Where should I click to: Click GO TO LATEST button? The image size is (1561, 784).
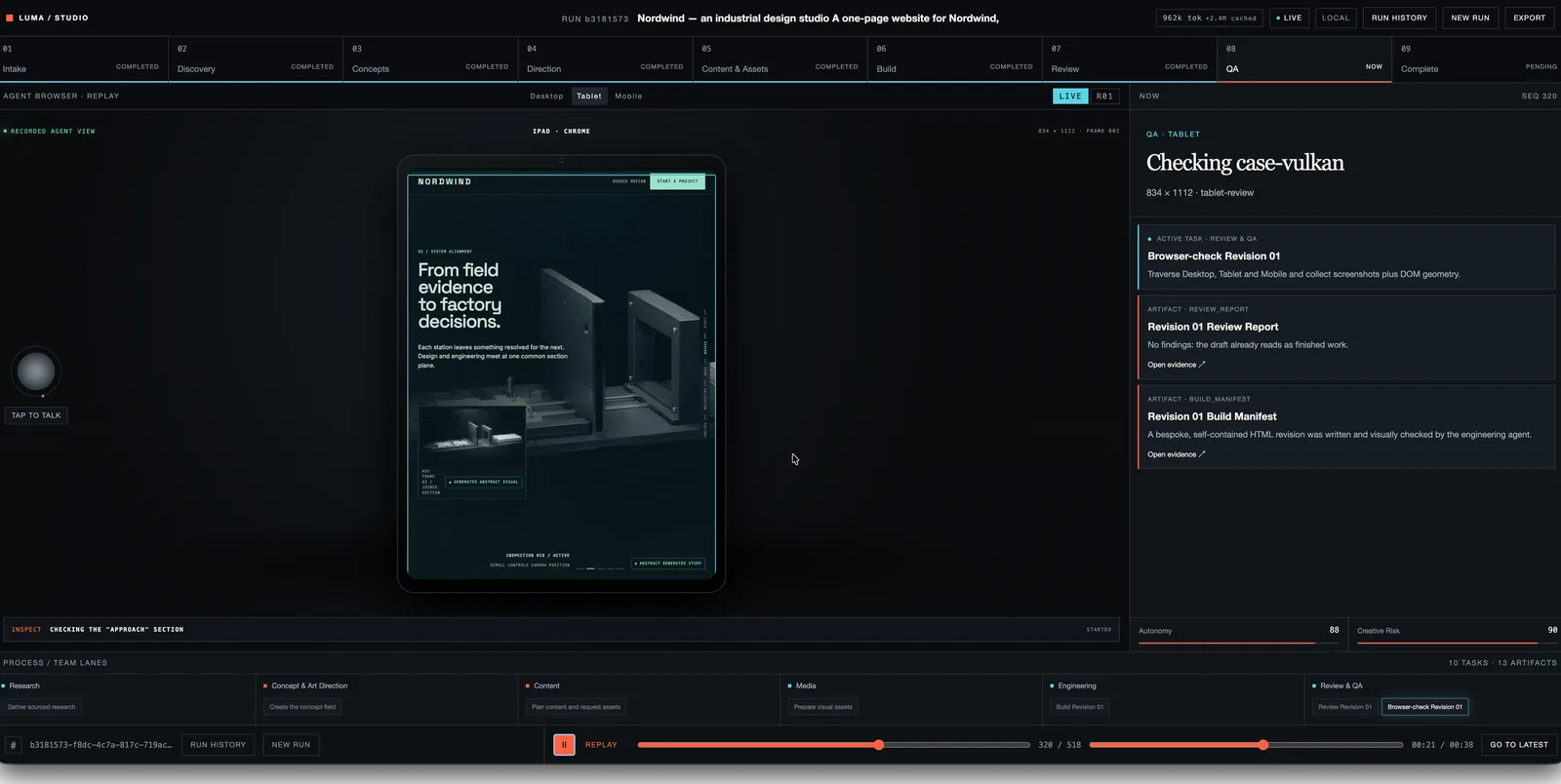1519,745
